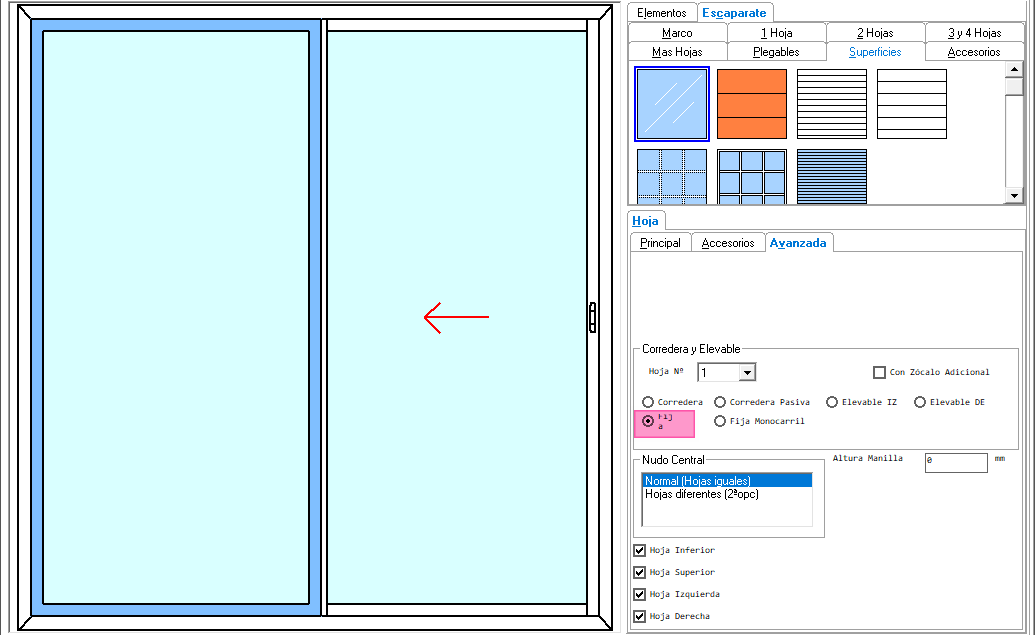The image size is (1035, 635).
Task: Select the left fixed sash in drawing
Action: pyautogui.click(x=176, y=318)
